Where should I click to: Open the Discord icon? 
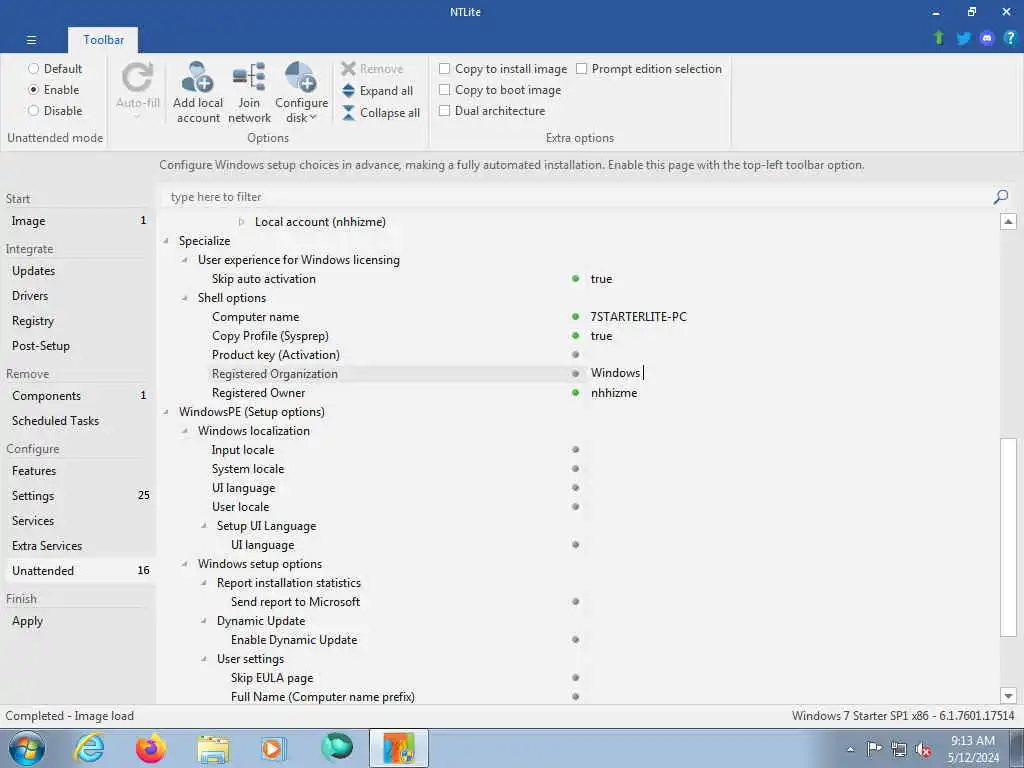coord(986,38)
